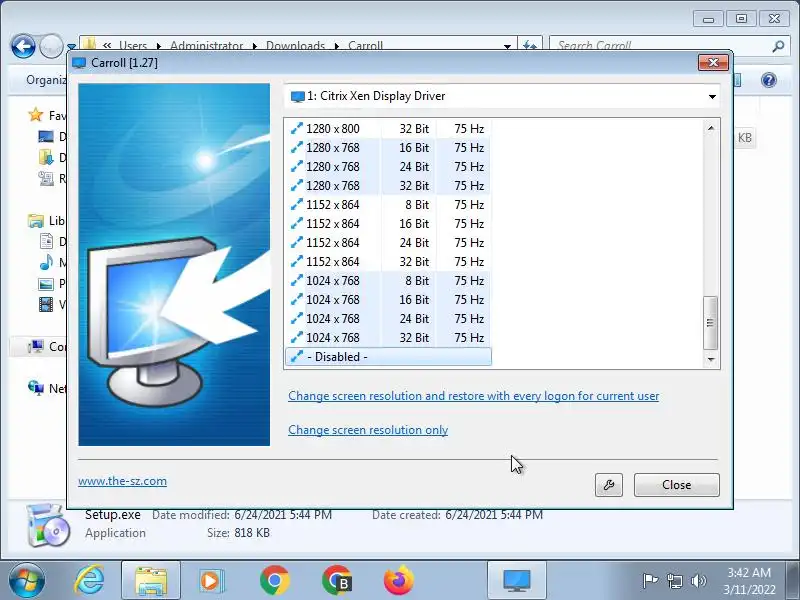Click the volume speaker tray icon
This screenshot has width=800, height=600.
click(698, 581)
